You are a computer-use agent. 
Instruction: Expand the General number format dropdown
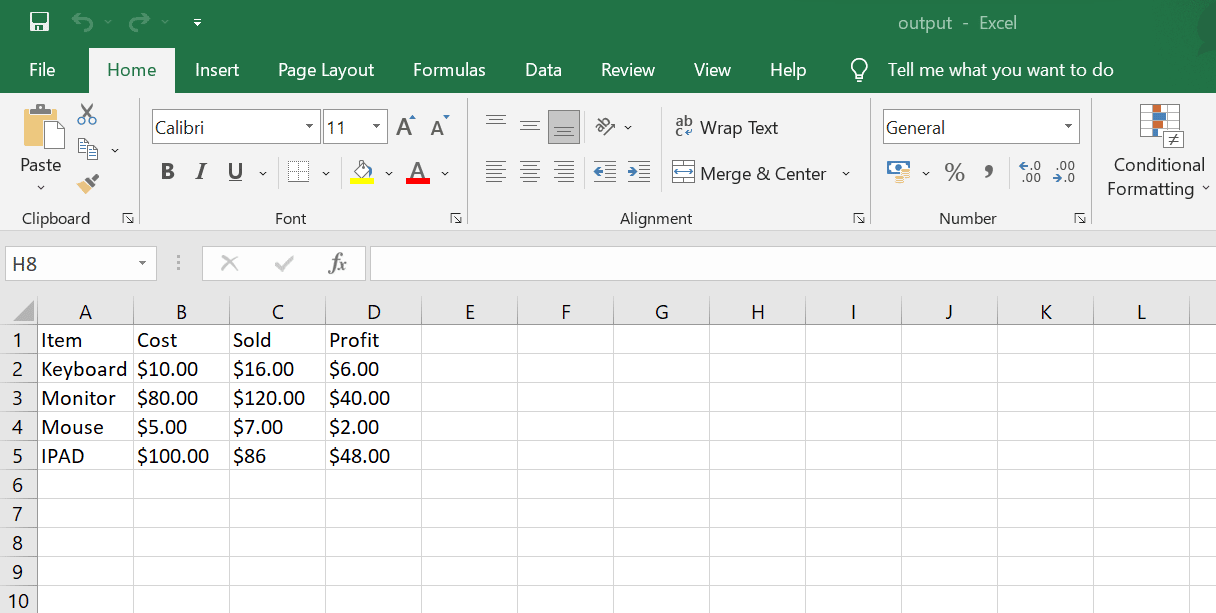point(1068,127)
